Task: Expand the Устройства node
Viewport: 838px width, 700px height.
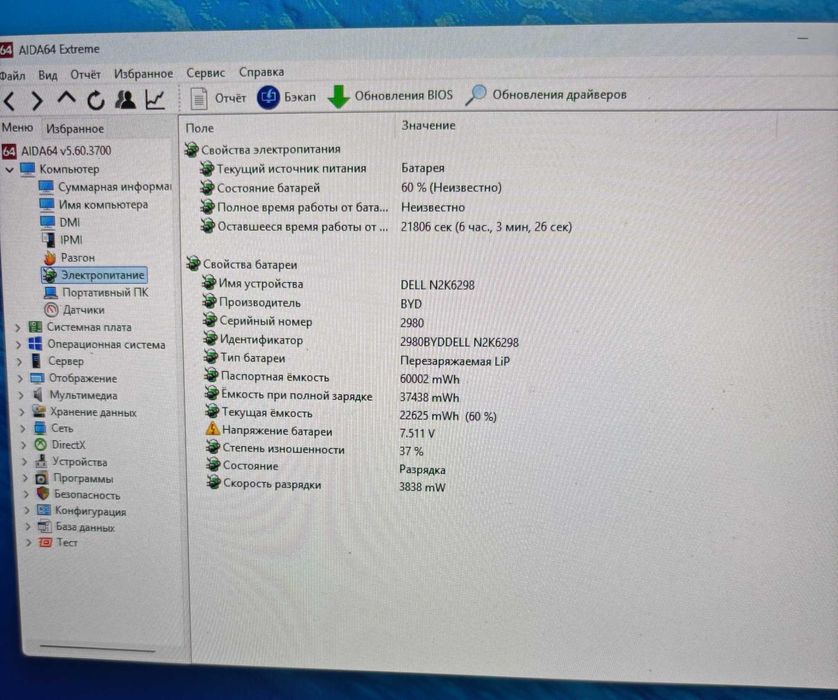Action: pos(24,462)
